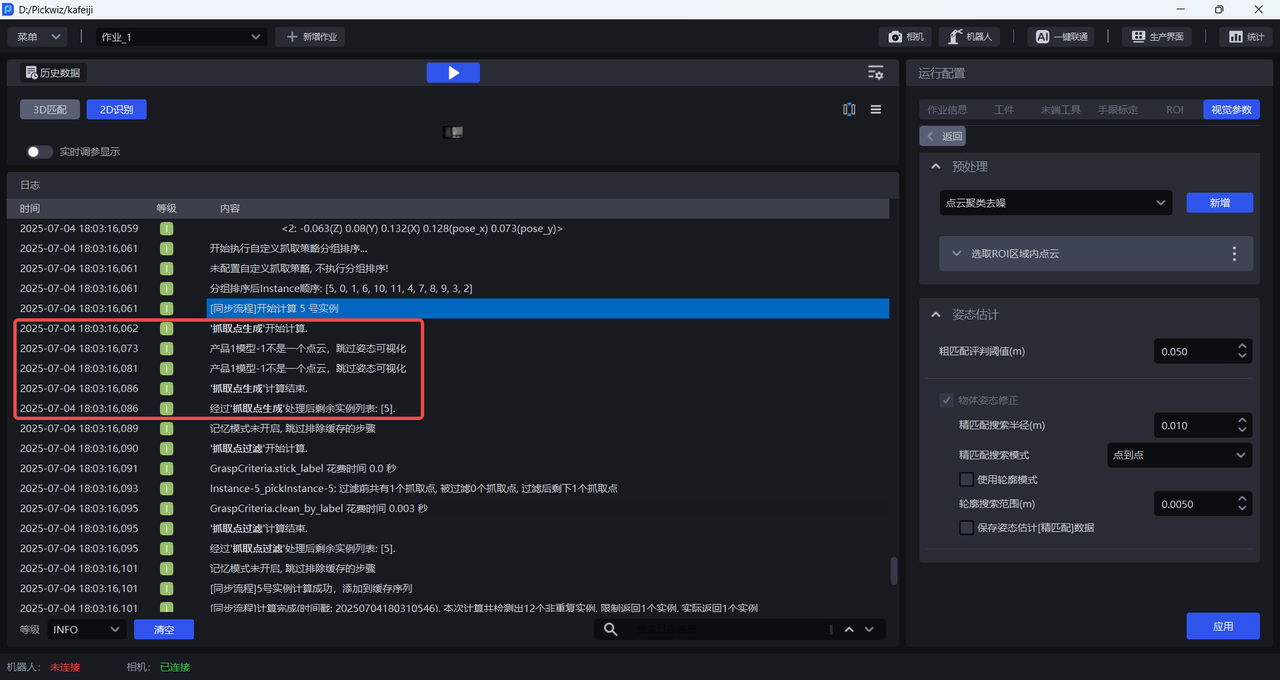The width and height of the screenshot is (1280, 680).
Task: Open the camera (相机) panel
Action: coord(905,37)
